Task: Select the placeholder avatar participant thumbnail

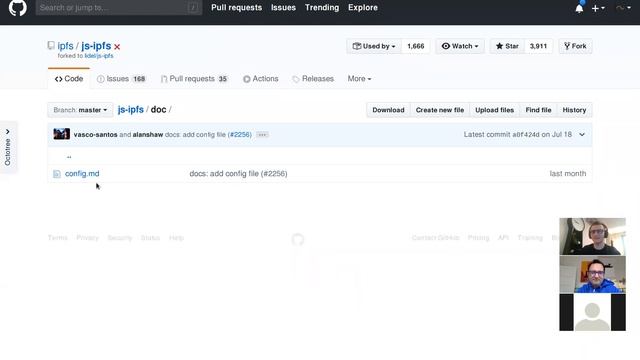Action: (x=592, y=312)
